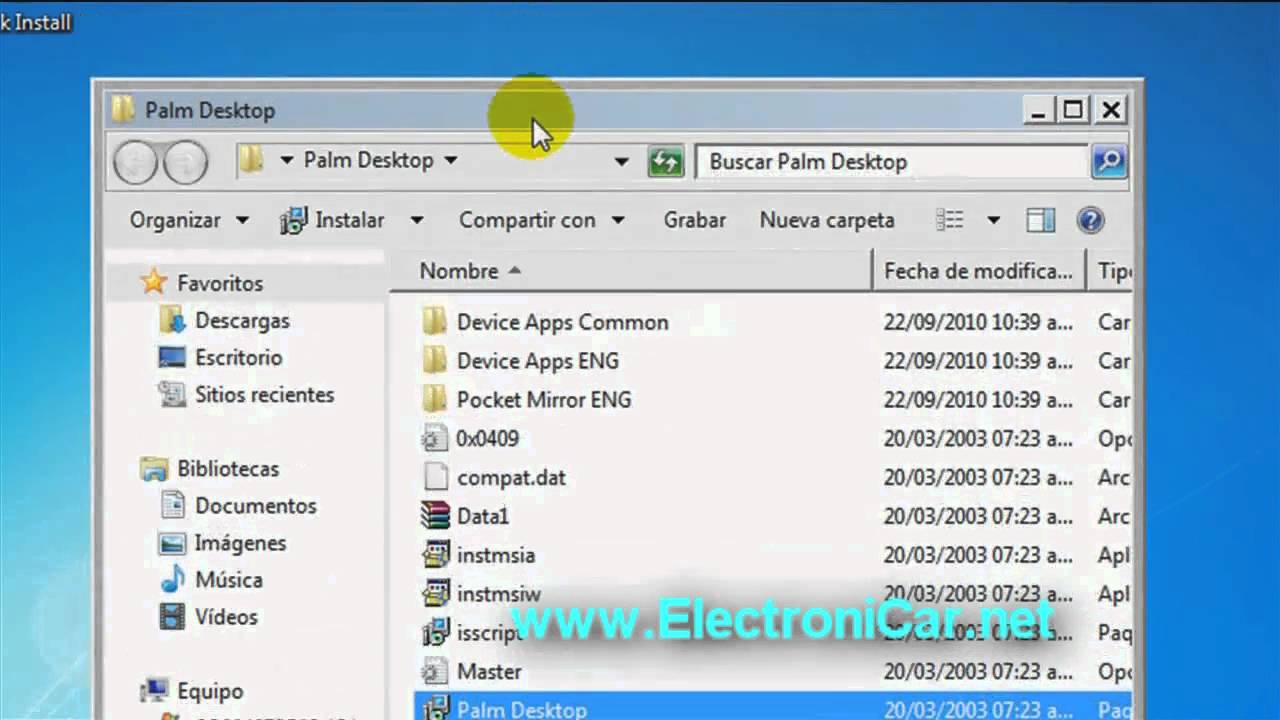1280x720 pixels.
Task: Toggle the preview pane icon
Action: [x=1041, y=220]
